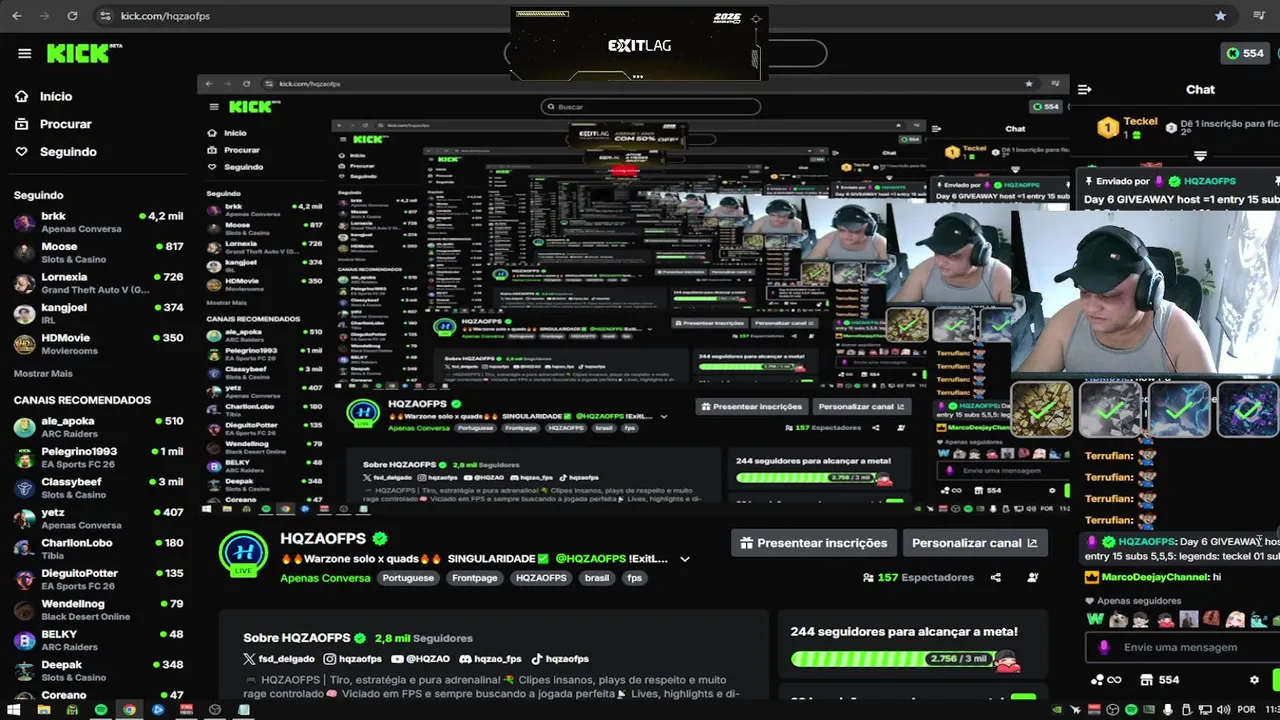Open site information icon in address bar
1280x720 pixels.
tap(105, 16)
